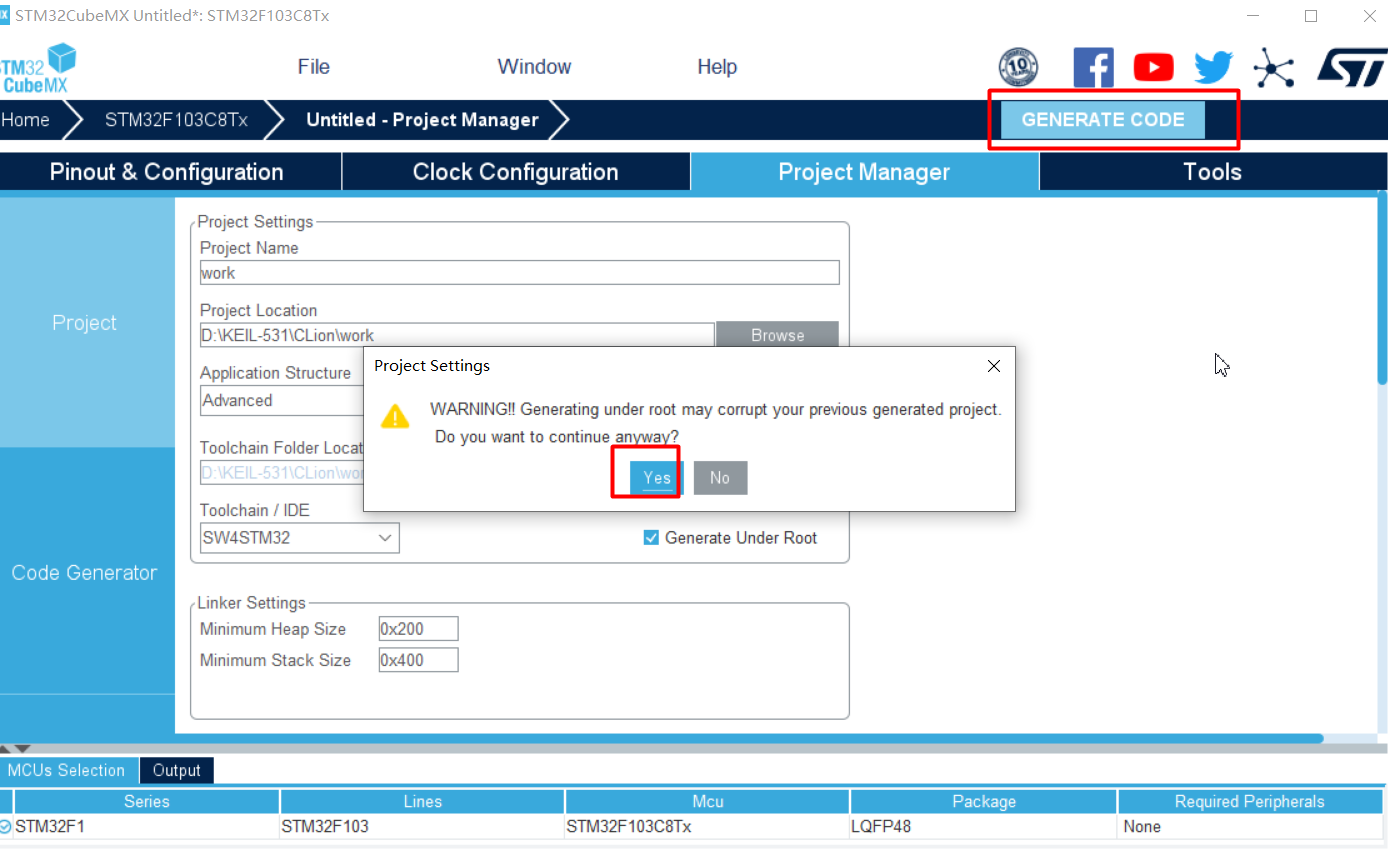Open the Toolchain / IDE dropdown

[x=300, y=538]
